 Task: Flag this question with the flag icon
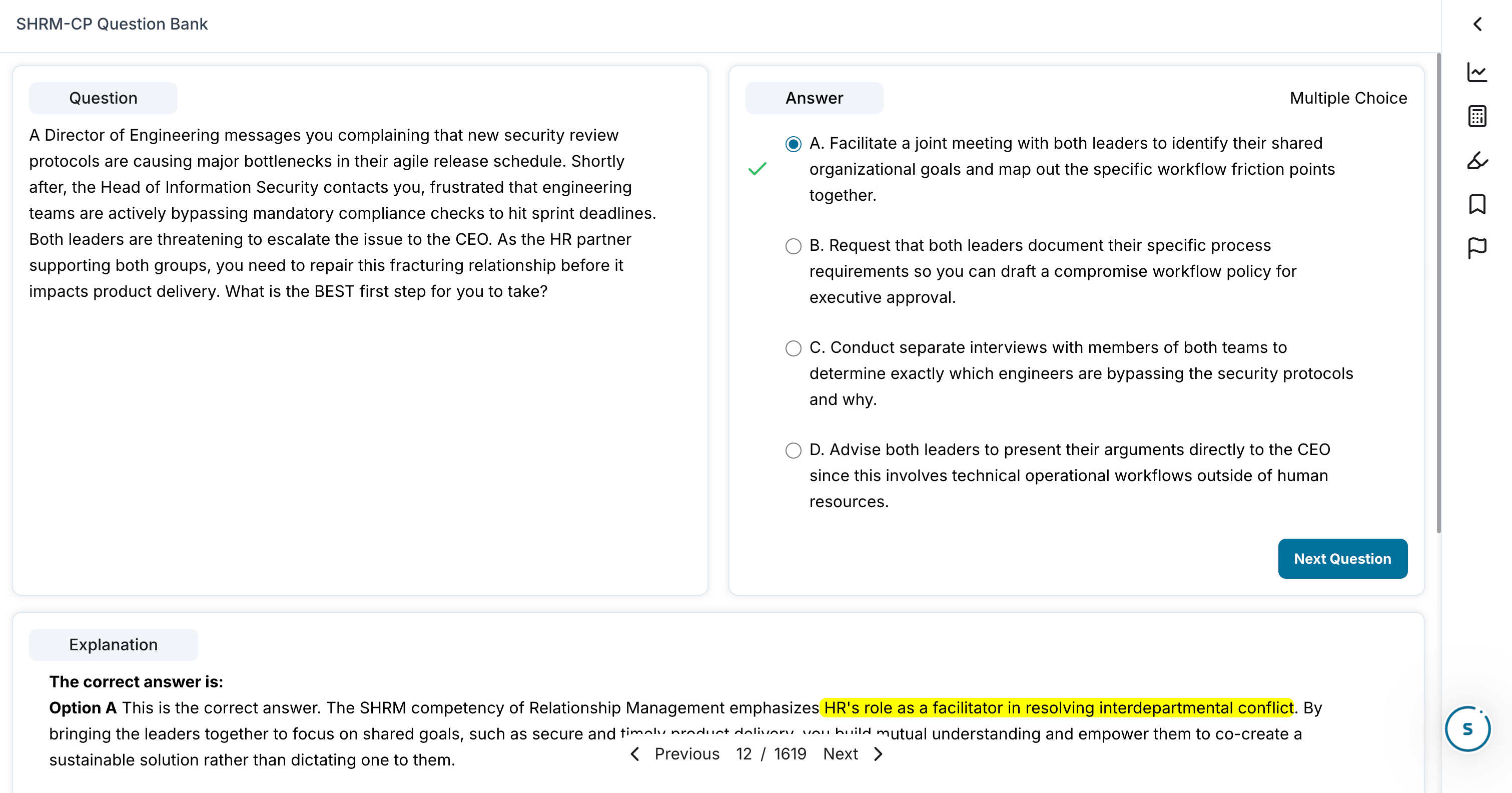1478,247
